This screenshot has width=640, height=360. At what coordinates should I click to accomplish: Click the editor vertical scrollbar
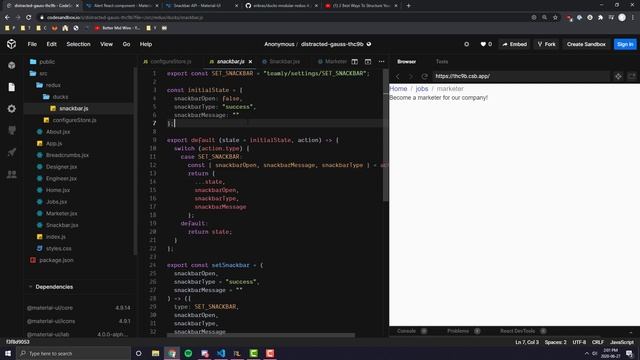(385, 135)
